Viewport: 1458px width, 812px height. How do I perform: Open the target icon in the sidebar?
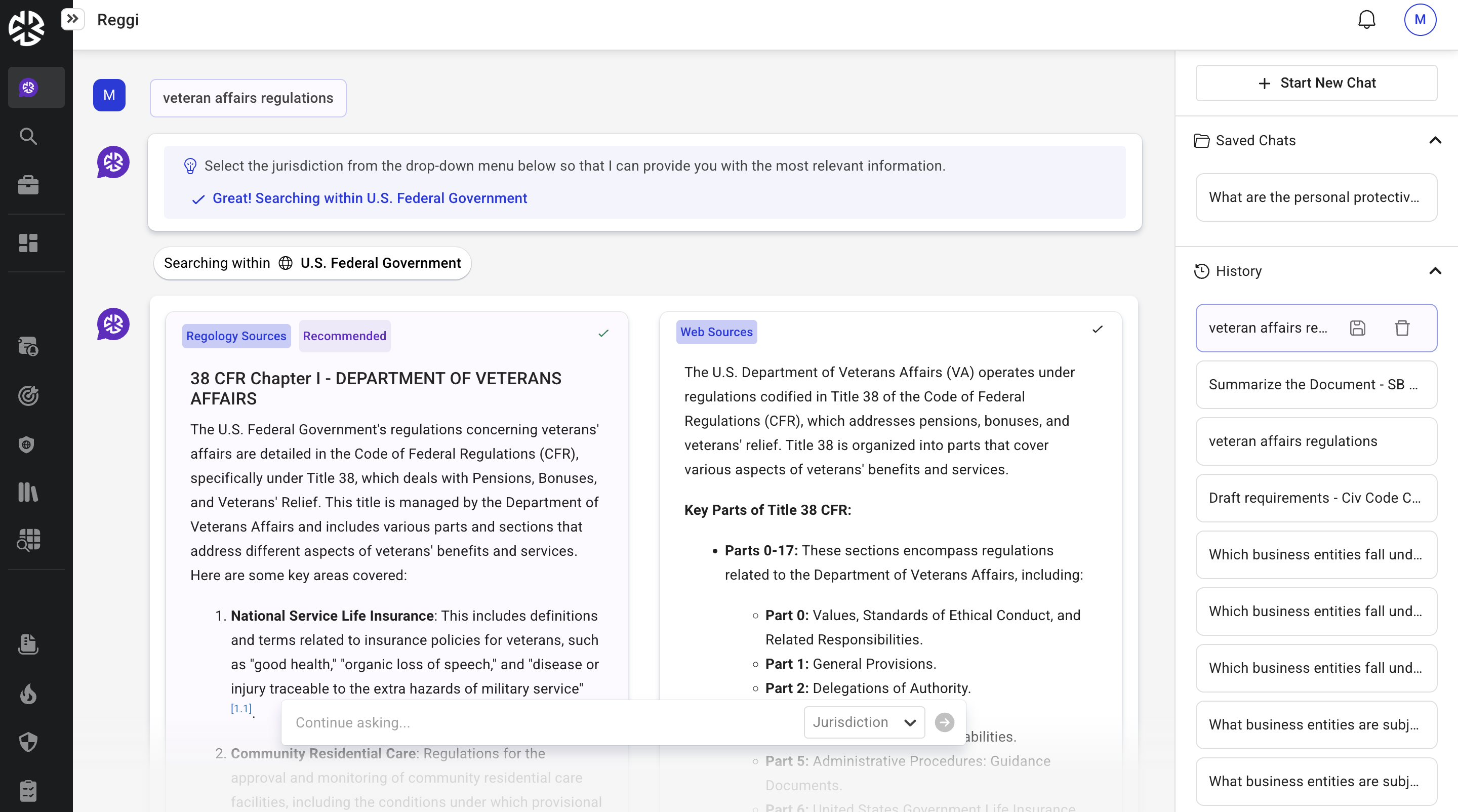[x=28, y=395]
